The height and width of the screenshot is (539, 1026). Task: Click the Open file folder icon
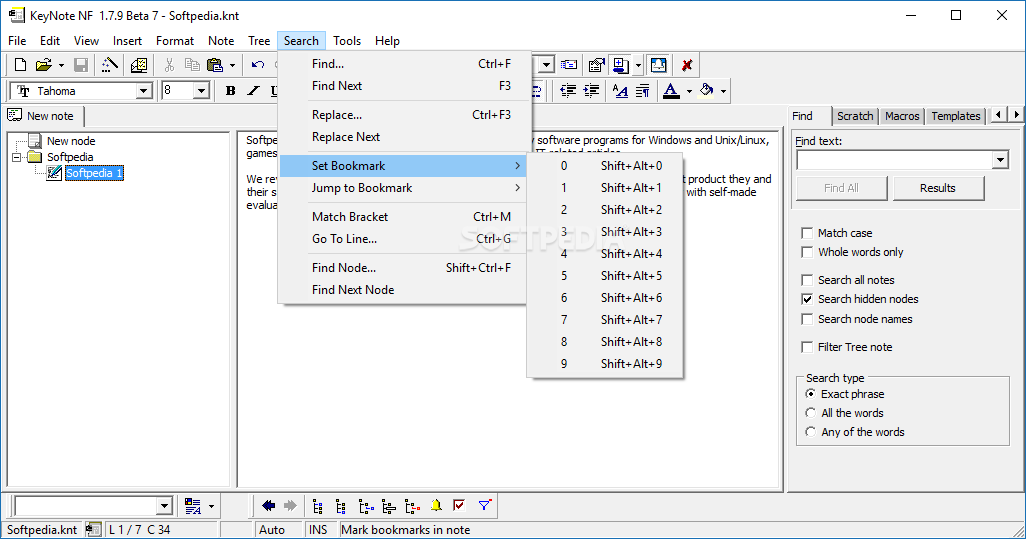click(x=43, y=65)
